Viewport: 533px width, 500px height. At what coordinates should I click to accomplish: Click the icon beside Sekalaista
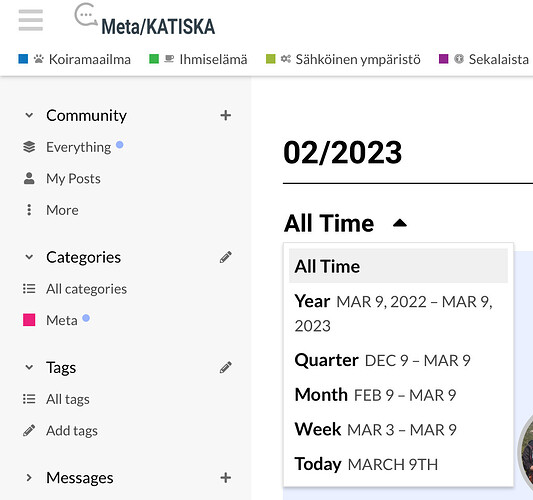[459, 59]
